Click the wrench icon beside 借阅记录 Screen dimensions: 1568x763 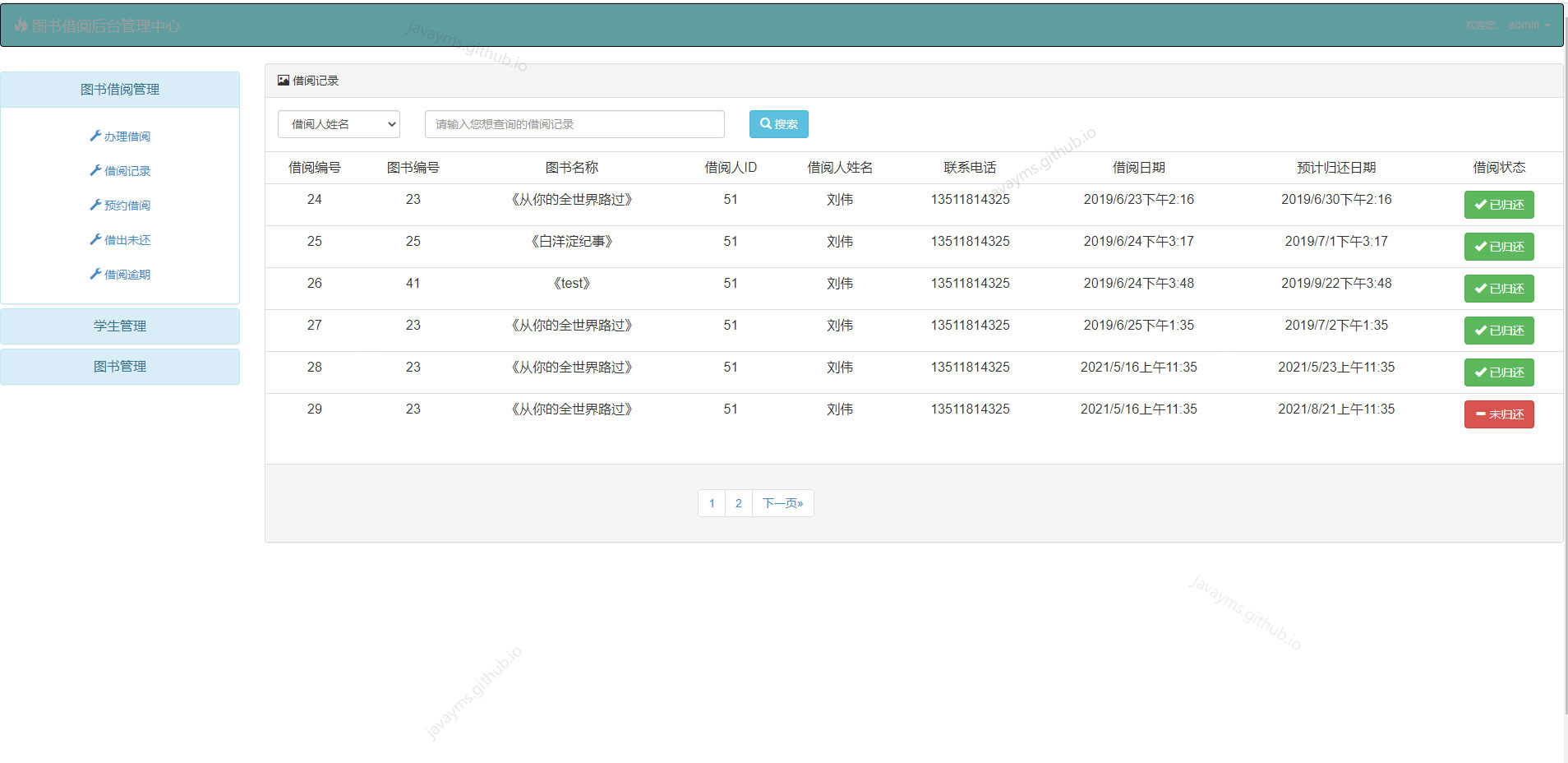coord(95,170)
